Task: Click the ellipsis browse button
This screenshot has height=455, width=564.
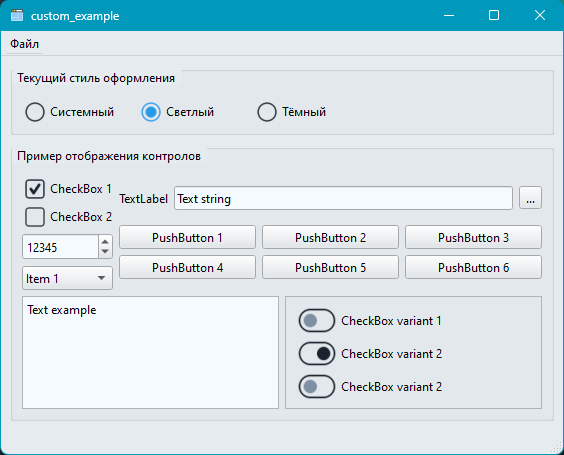Action: [530, 197]
